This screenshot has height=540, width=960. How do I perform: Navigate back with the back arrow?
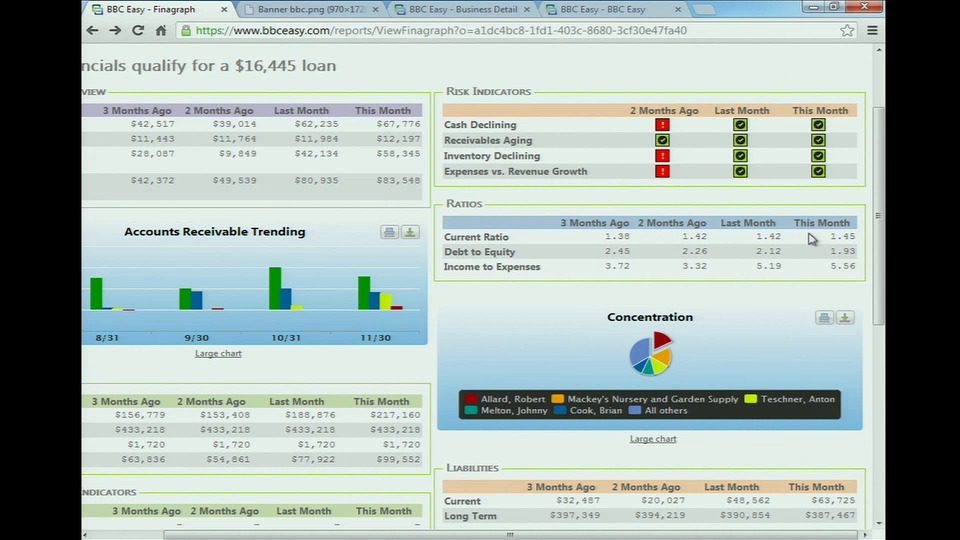tap(92, 31)
